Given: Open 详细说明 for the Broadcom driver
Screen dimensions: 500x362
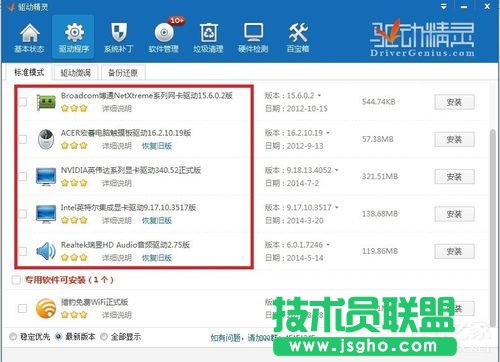Looking at the screenshot, I should point(117,108).
